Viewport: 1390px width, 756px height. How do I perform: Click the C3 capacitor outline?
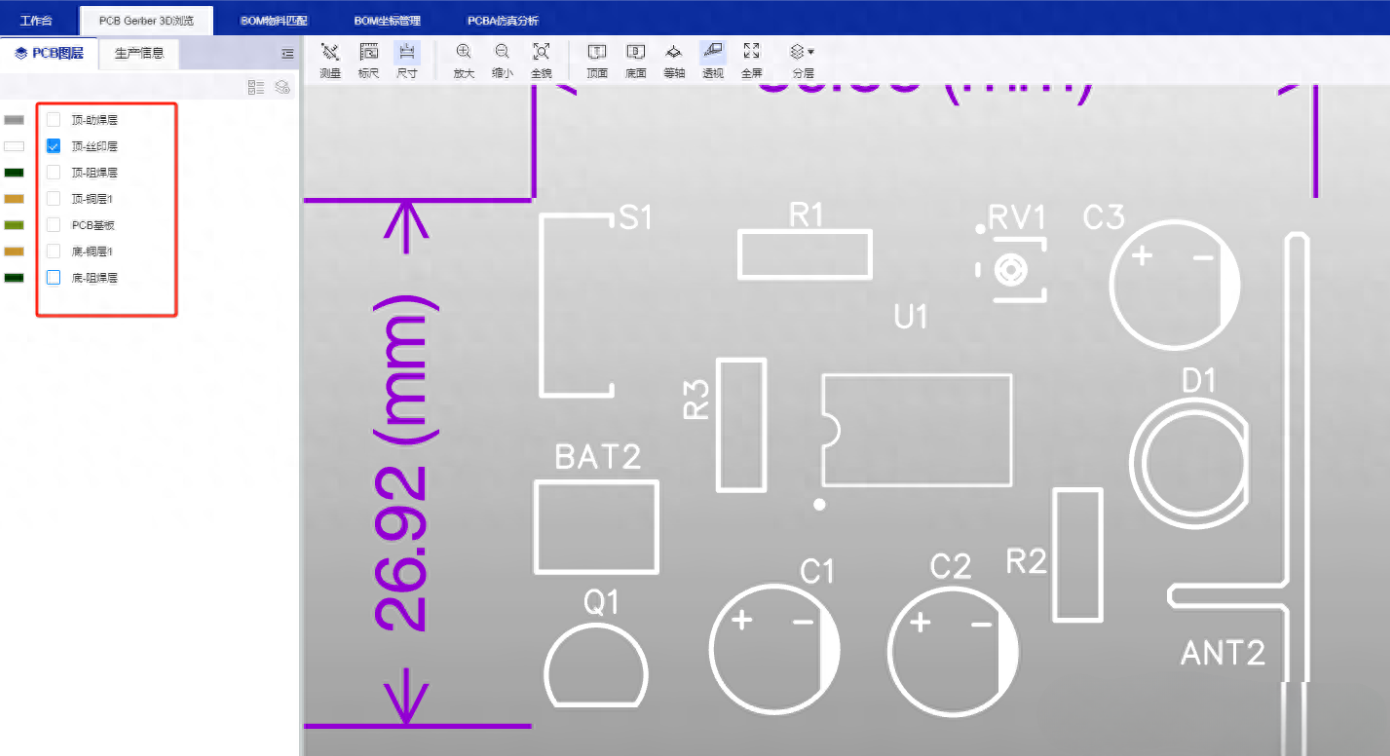click(1175, 285)
